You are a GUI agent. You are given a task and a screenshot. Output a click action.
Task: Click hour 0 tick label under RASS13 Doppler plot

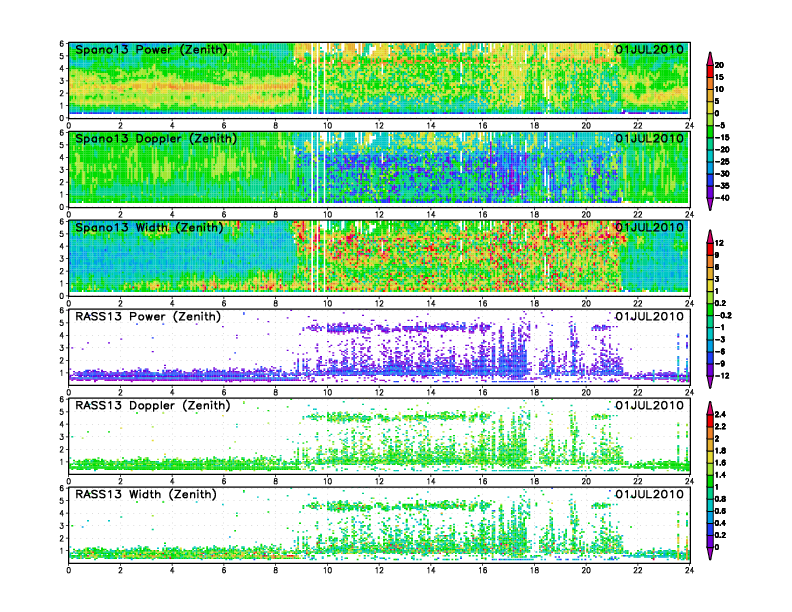tap(68, 481)
